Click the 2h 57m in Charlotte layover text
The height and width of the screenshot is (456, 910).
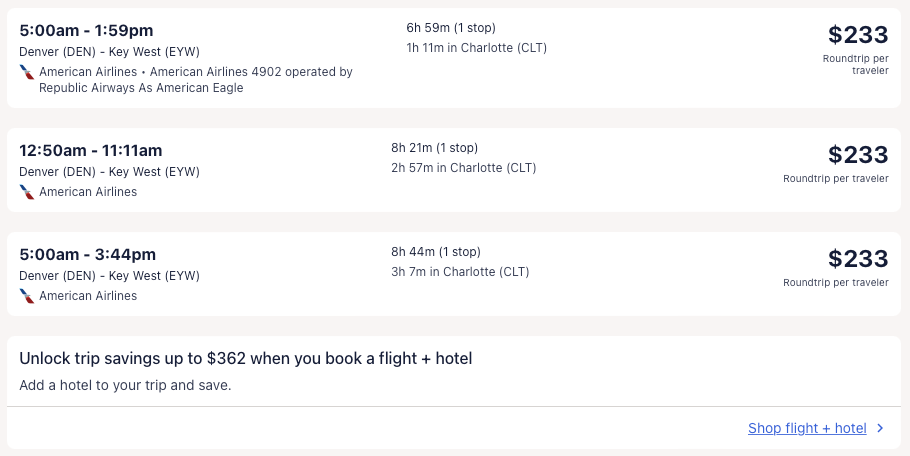[x=463, y=168]
